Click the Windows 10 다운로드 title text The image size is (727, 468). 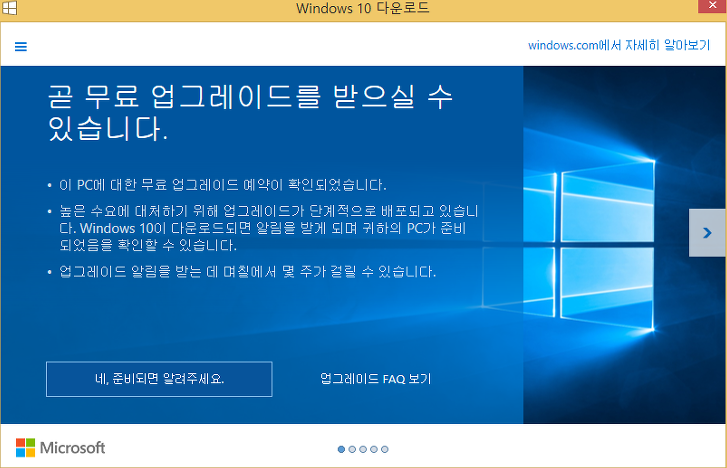(x=363, y=8)
